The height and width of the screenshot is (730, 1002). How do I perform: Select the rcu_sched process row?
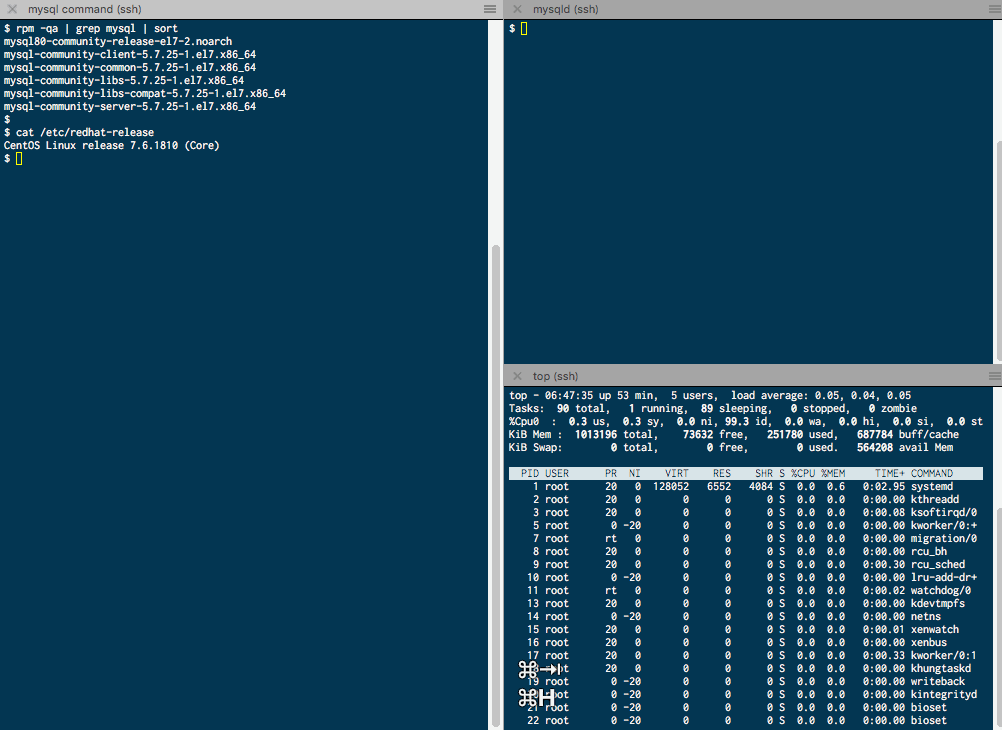[746, 564]
